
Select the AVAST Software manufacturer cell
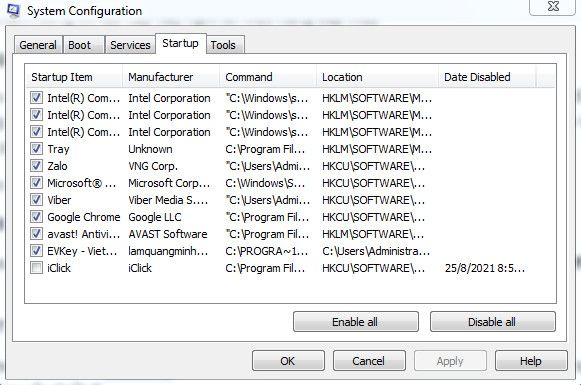click(x=168, y=234)
